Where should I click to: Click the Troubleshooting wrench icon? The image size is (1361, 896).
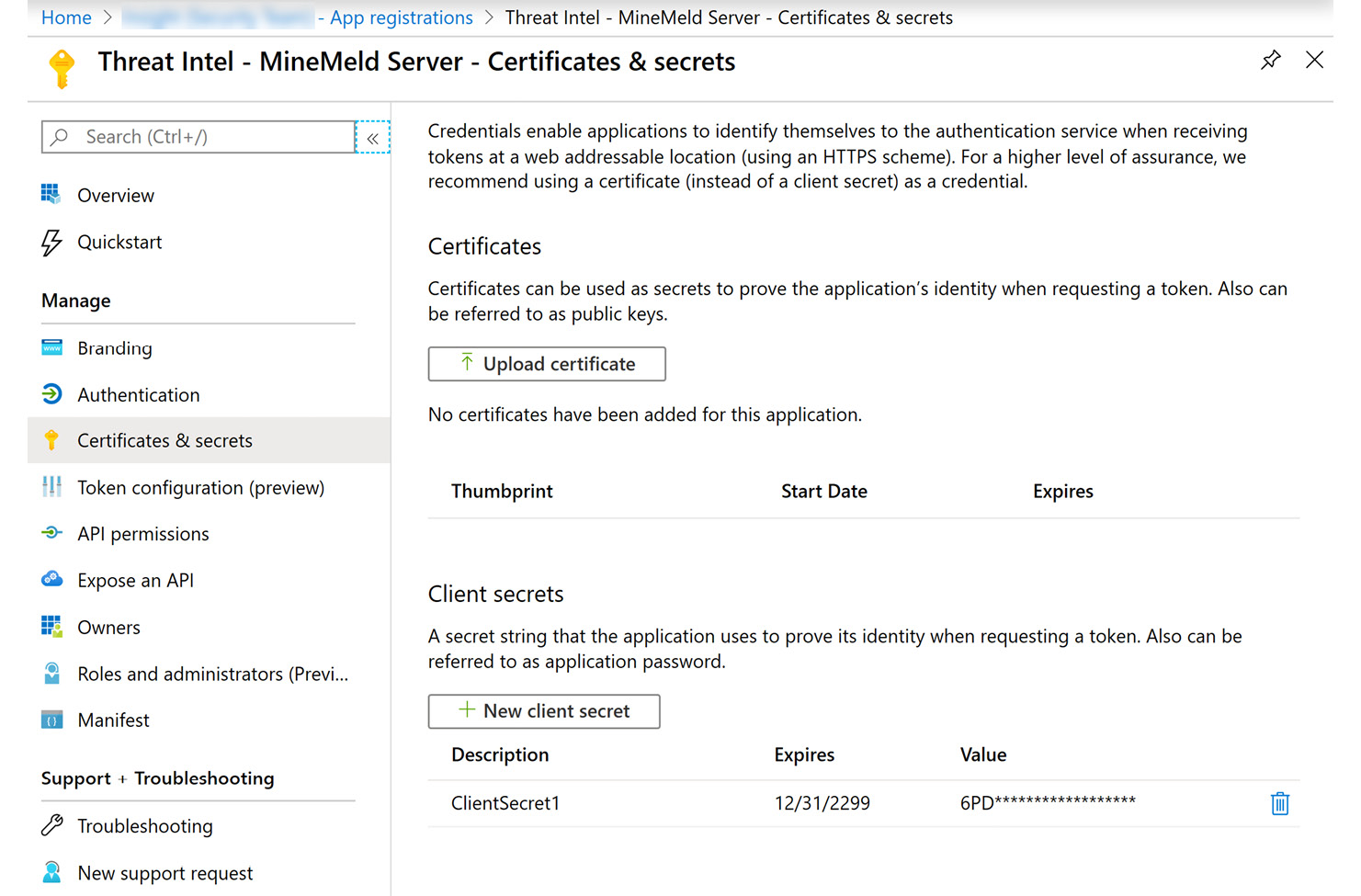tap(51, 825)
